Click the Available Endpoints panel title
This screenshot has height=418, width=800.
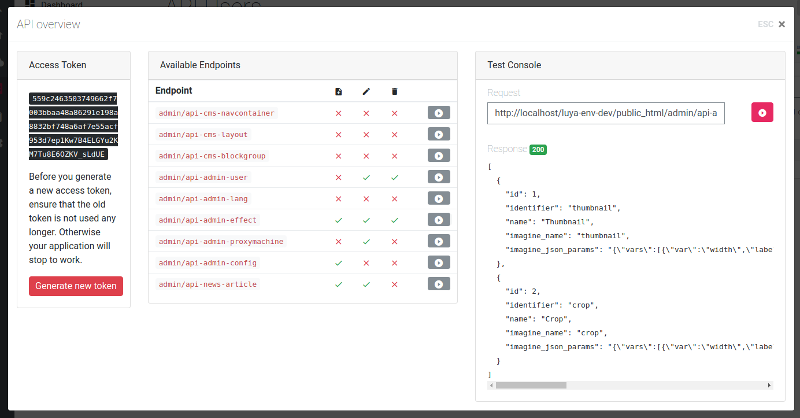click(200, 65)
